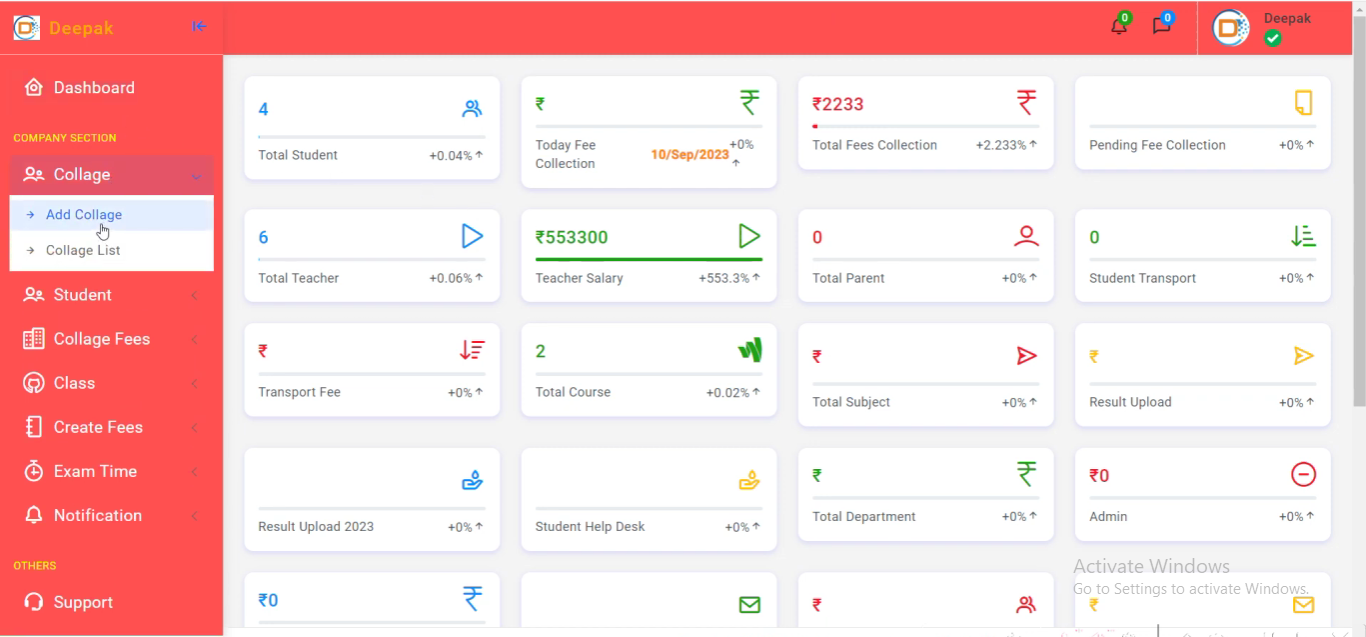Viewport: 1366px width, 637px height.
Task: Click the sidebar collapse arrow icon
Action: click(199, 27)
